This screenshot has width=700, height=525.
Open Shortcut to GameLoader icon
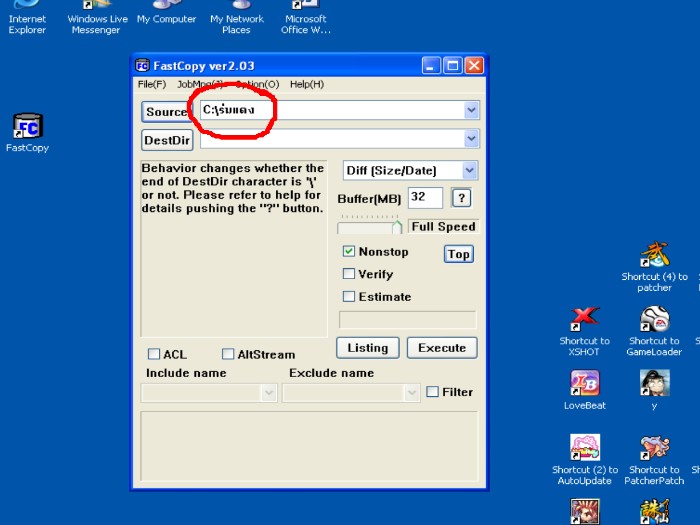[x=654, y=331]
